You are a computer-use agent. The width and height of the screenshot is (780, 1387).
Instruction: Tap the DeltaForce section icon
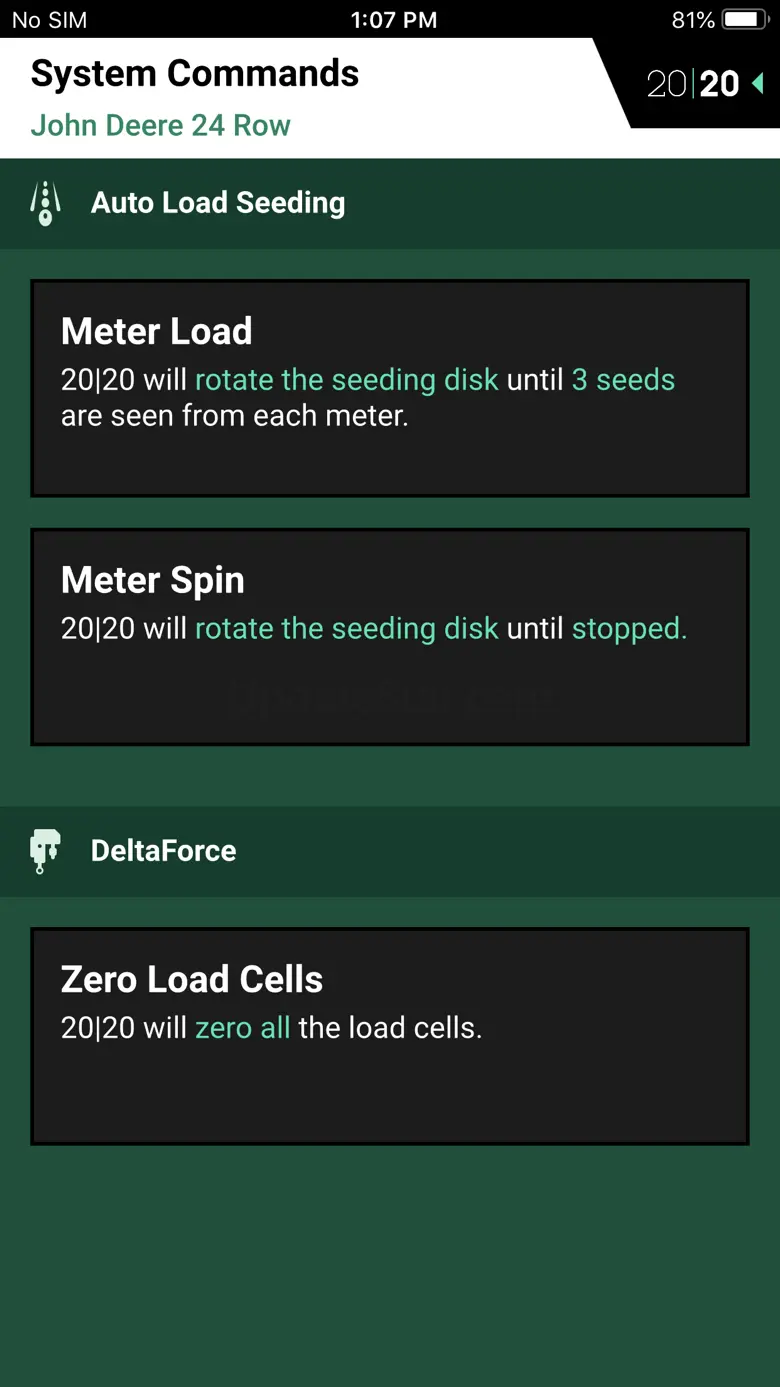pyautogui.click(x=45, y=851)
